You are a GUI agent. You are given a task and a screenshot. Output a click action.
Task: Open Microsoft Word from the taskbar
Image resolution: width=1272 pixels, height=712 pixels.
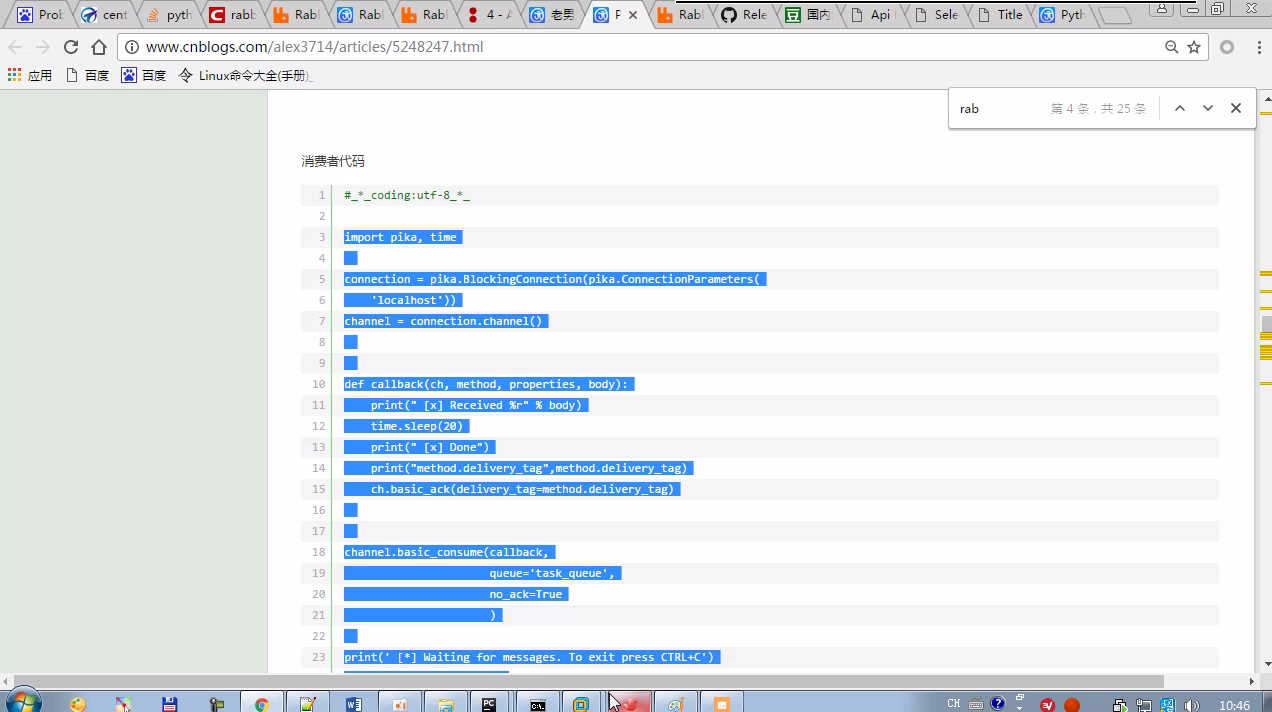(354, 704)
